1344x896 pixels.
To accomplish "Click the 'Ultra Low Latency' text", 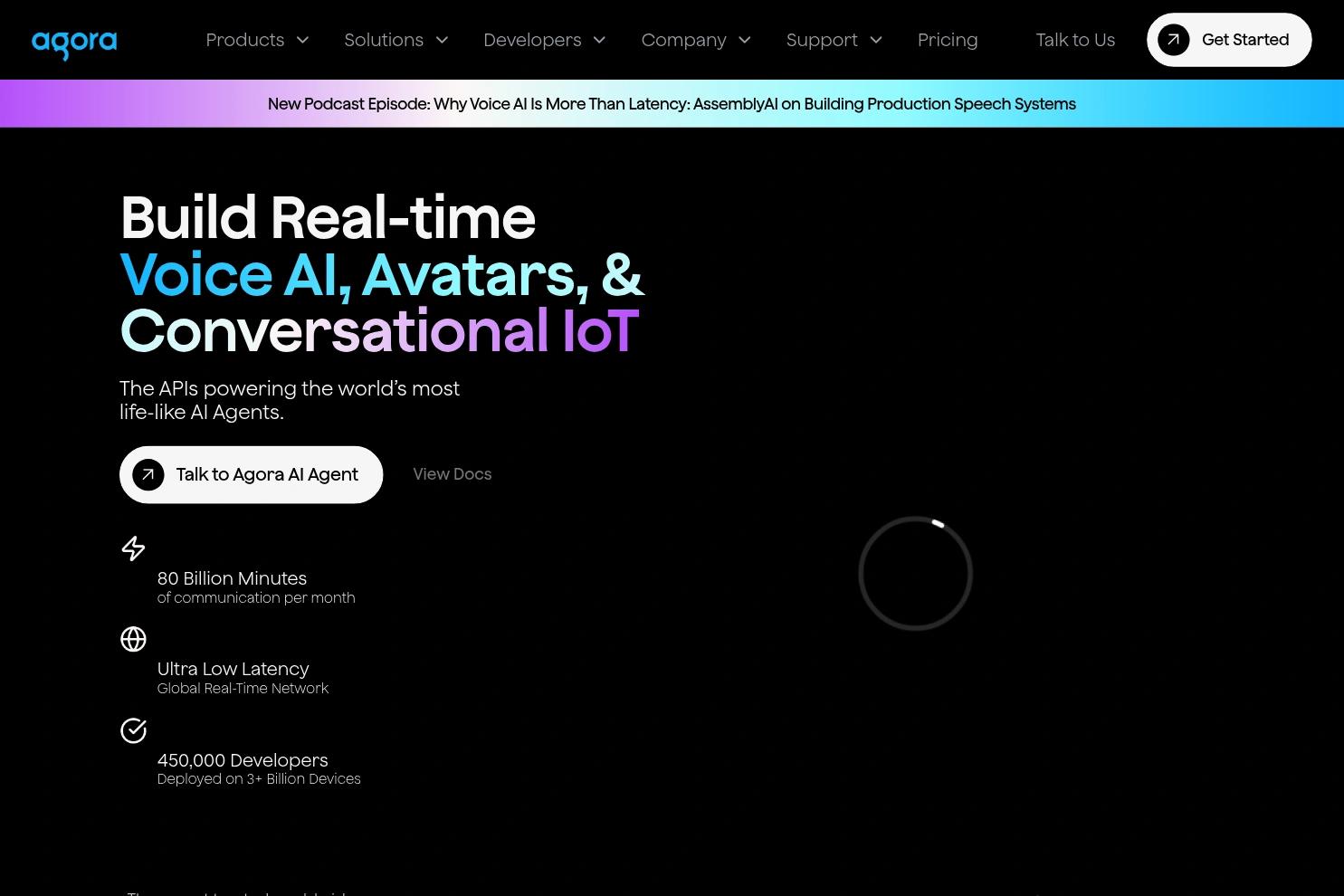I will [233, 669].
